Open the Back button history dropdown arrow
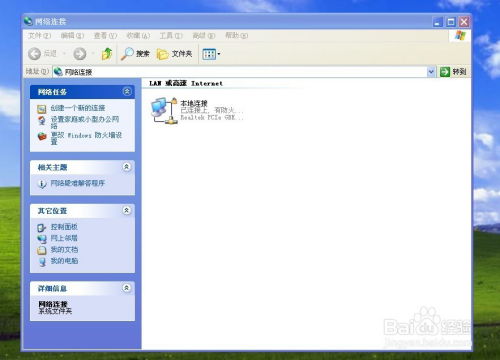Viewport: 500px width, 360px height. coord(64,54)
